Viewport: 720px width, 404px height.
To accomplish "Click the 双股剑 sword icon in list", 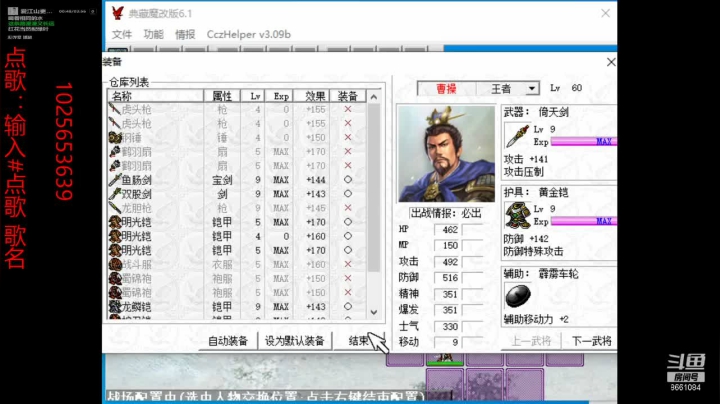I will [115, 194].
